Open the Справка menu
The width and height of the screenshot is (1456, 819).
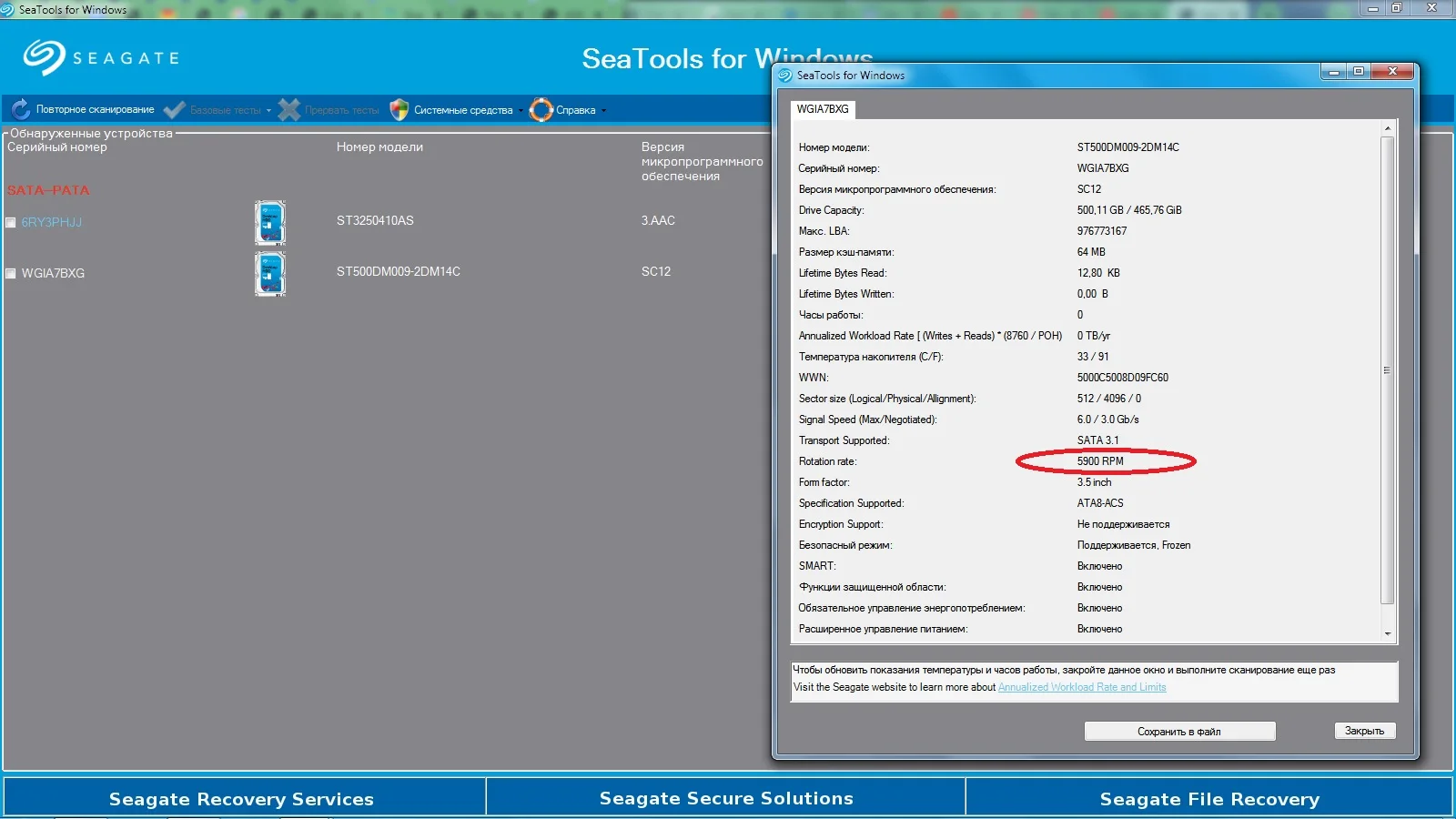pos(576,110)
